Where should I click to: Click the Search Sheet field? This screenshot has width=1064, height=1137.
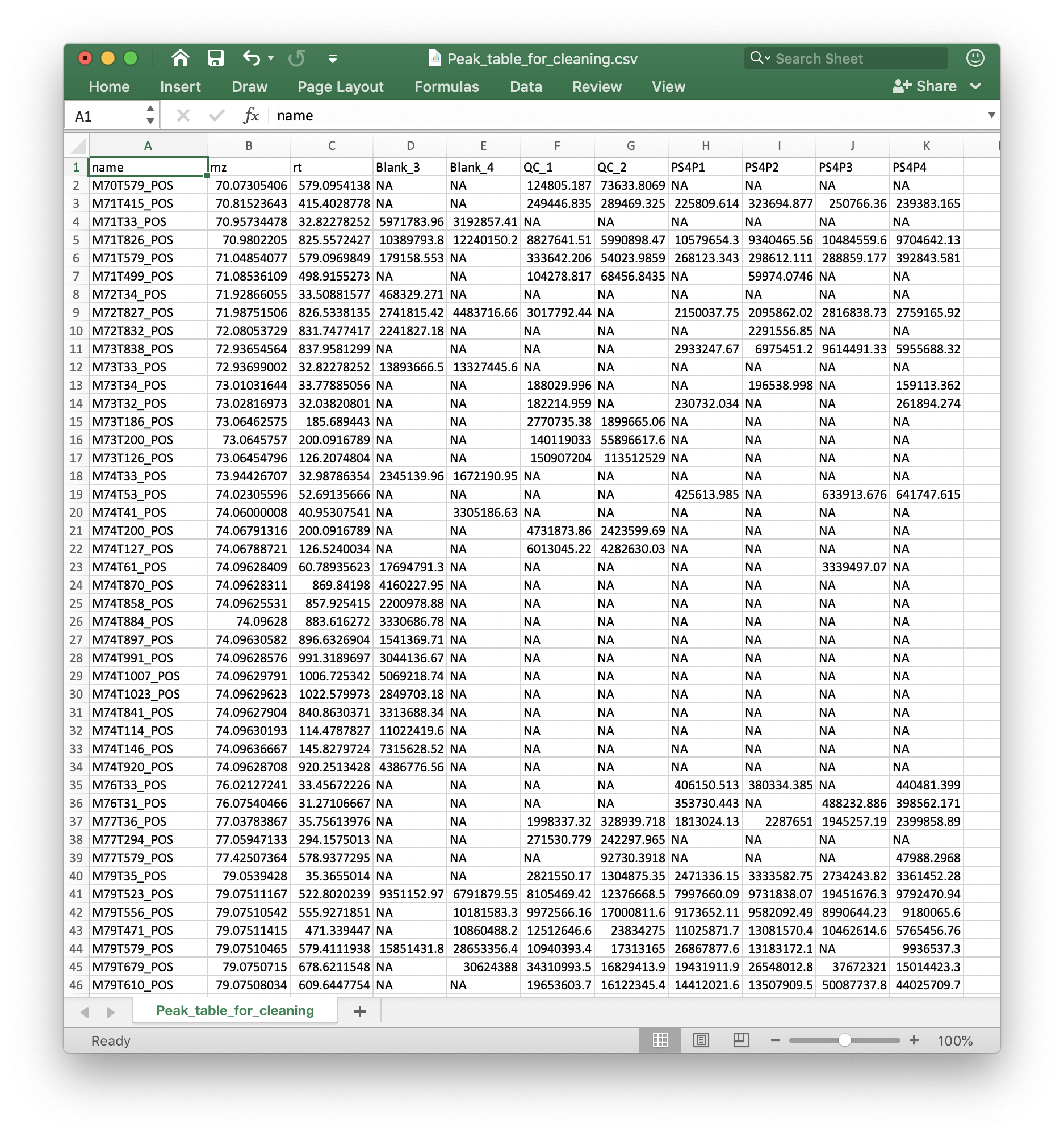[x=846, y=58]
